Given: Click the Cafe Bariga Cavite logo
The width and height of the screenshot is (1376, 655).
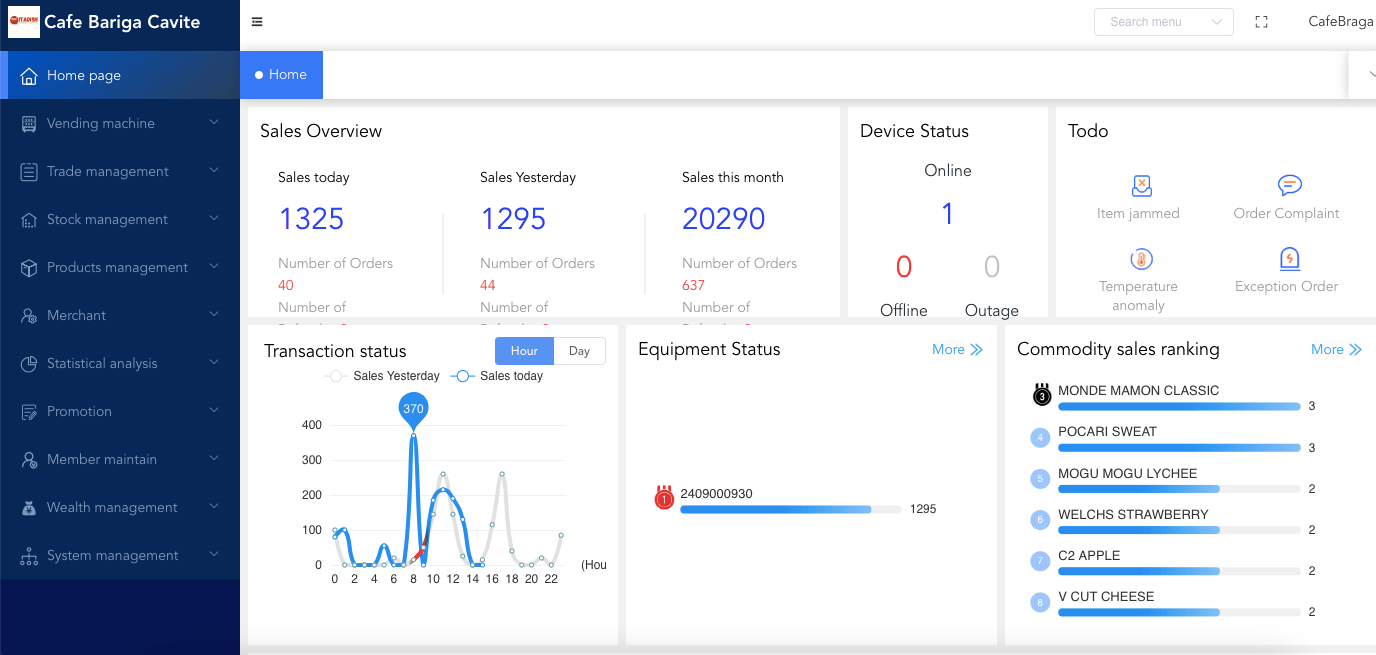Looking at the screenshot, I should click(24, 22).
